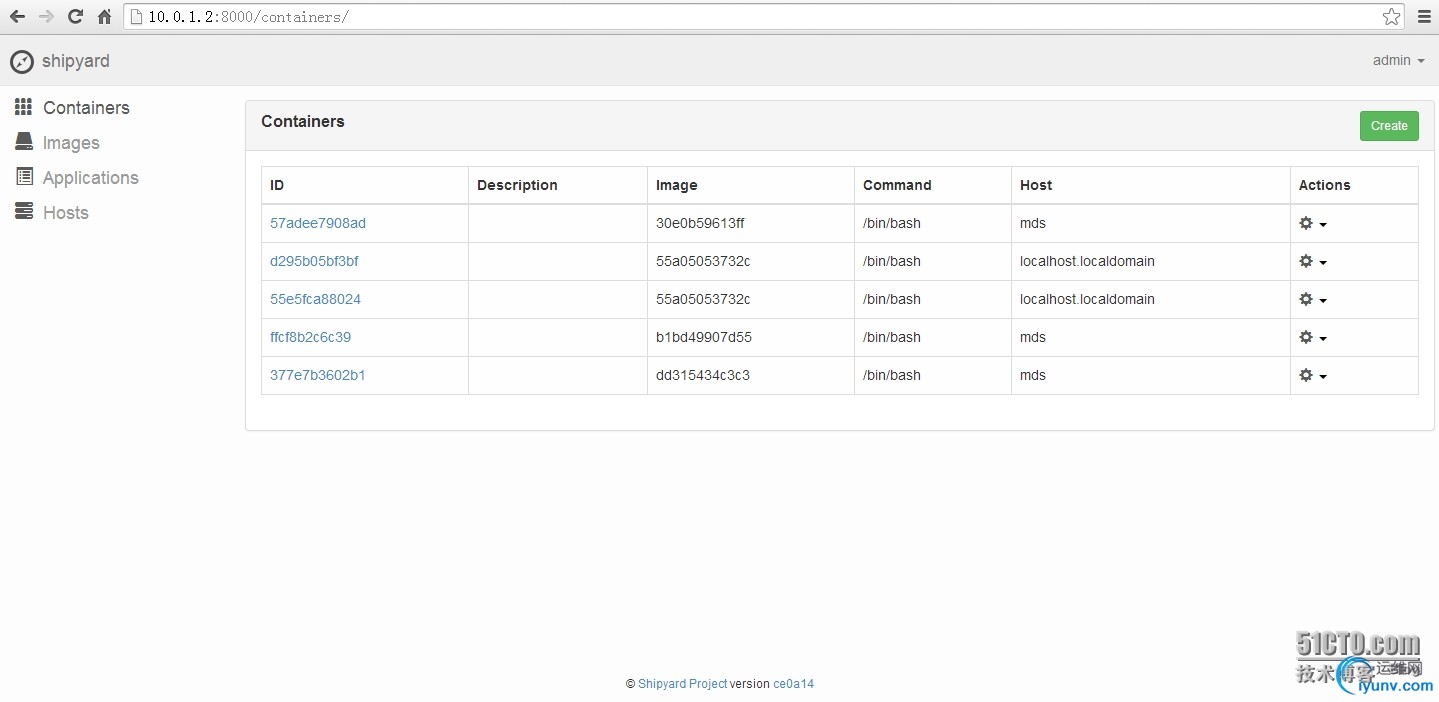Screen dimensions: 1439x702
Task: Bookmark page with the star icon
Action: tap(1391, 17)
